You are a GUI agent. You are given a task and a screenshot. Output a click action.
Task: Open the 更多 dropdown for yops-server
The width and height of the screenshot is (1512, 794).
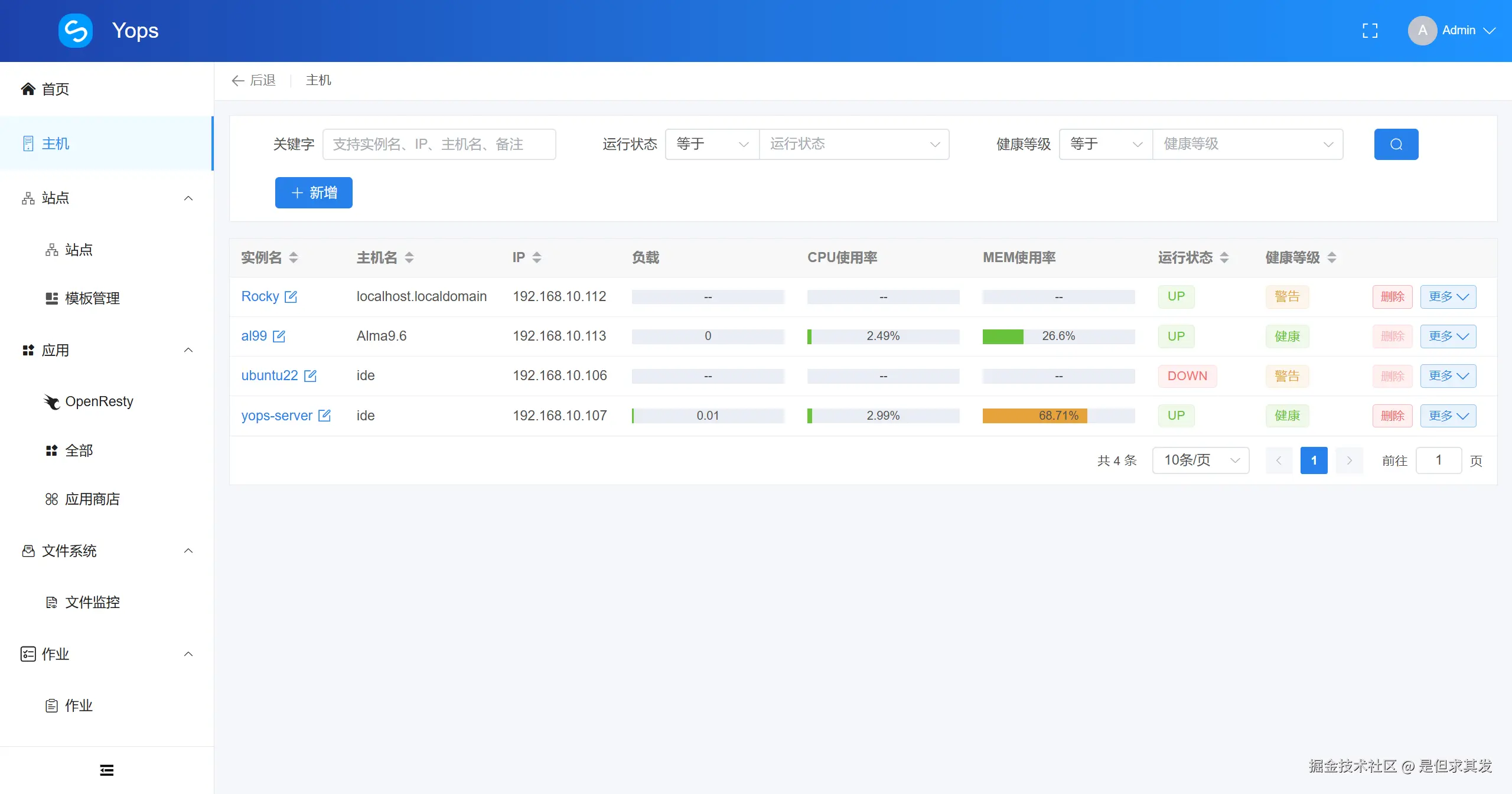[x=1448, y=416]
